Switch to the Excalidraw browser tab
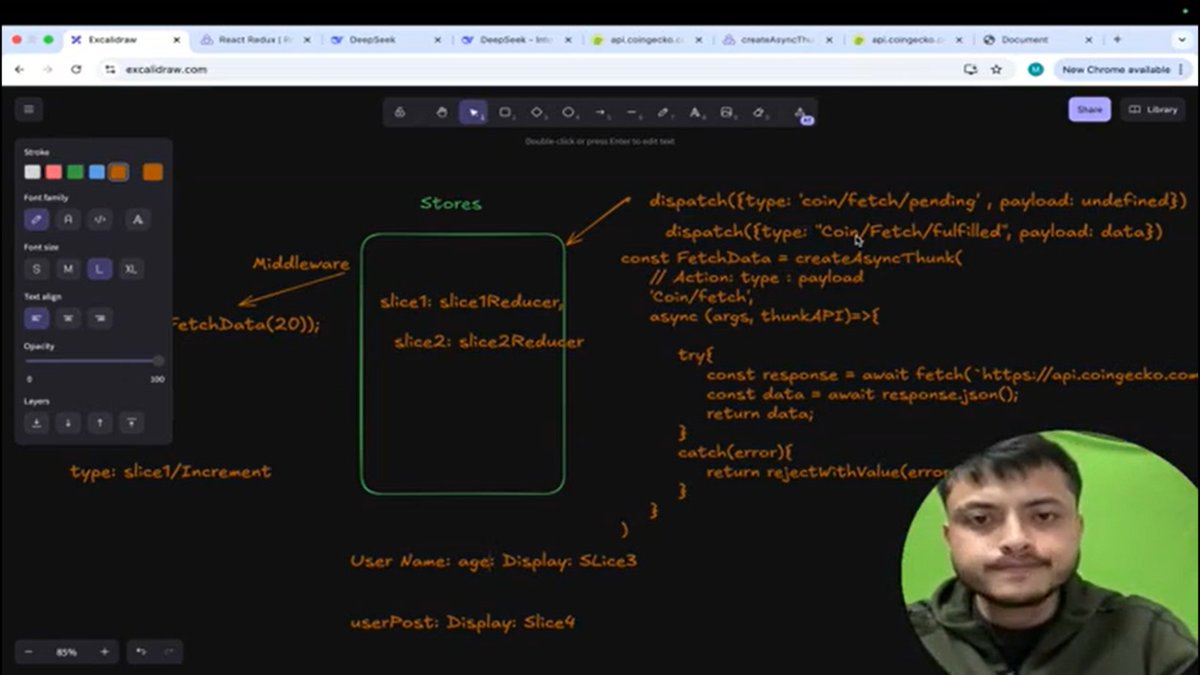1200x675 pixels. tap(125, 40)
